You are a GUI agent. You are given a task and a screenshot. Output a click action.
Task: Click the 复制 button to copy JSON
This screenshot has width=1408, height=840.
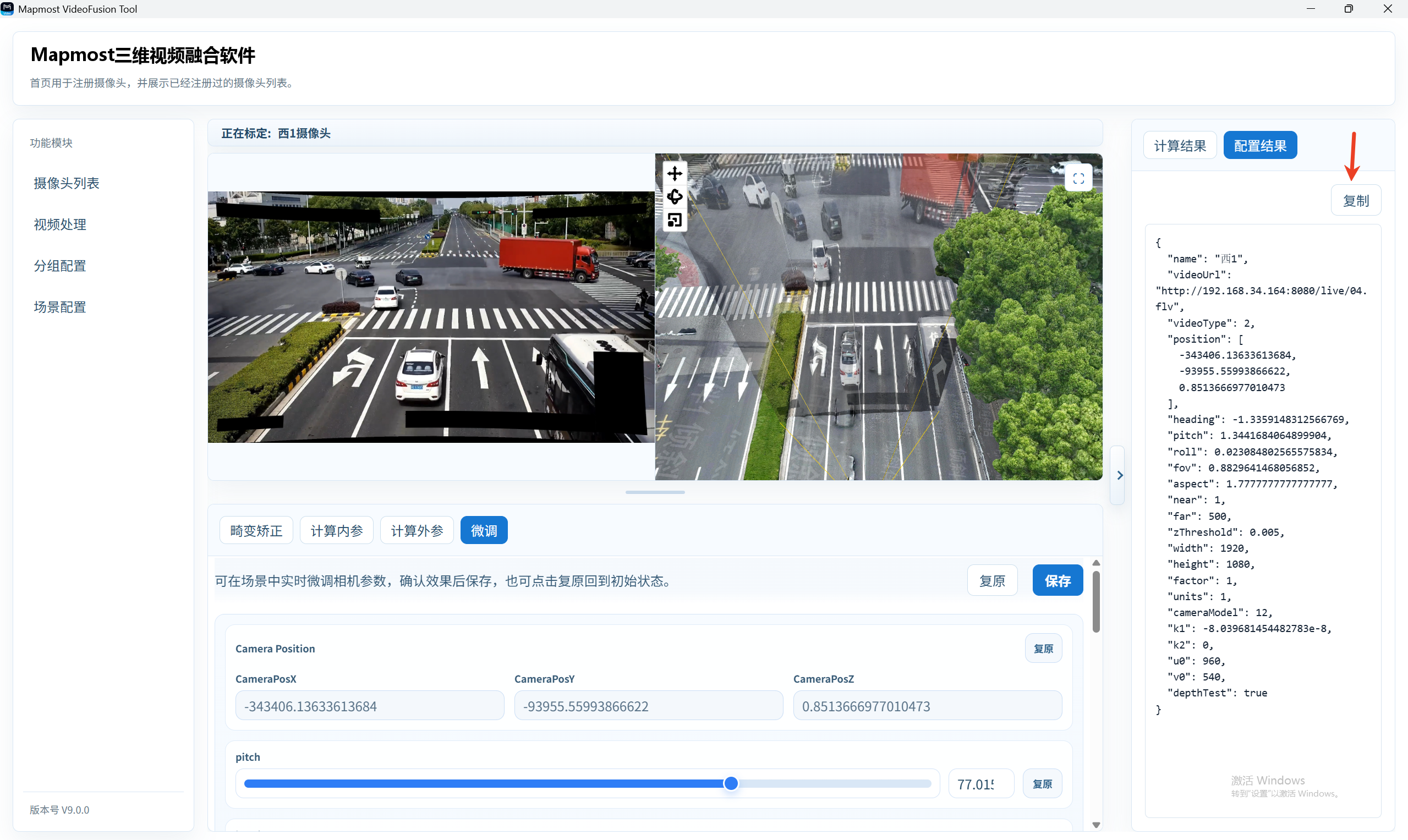point(1356,200)
